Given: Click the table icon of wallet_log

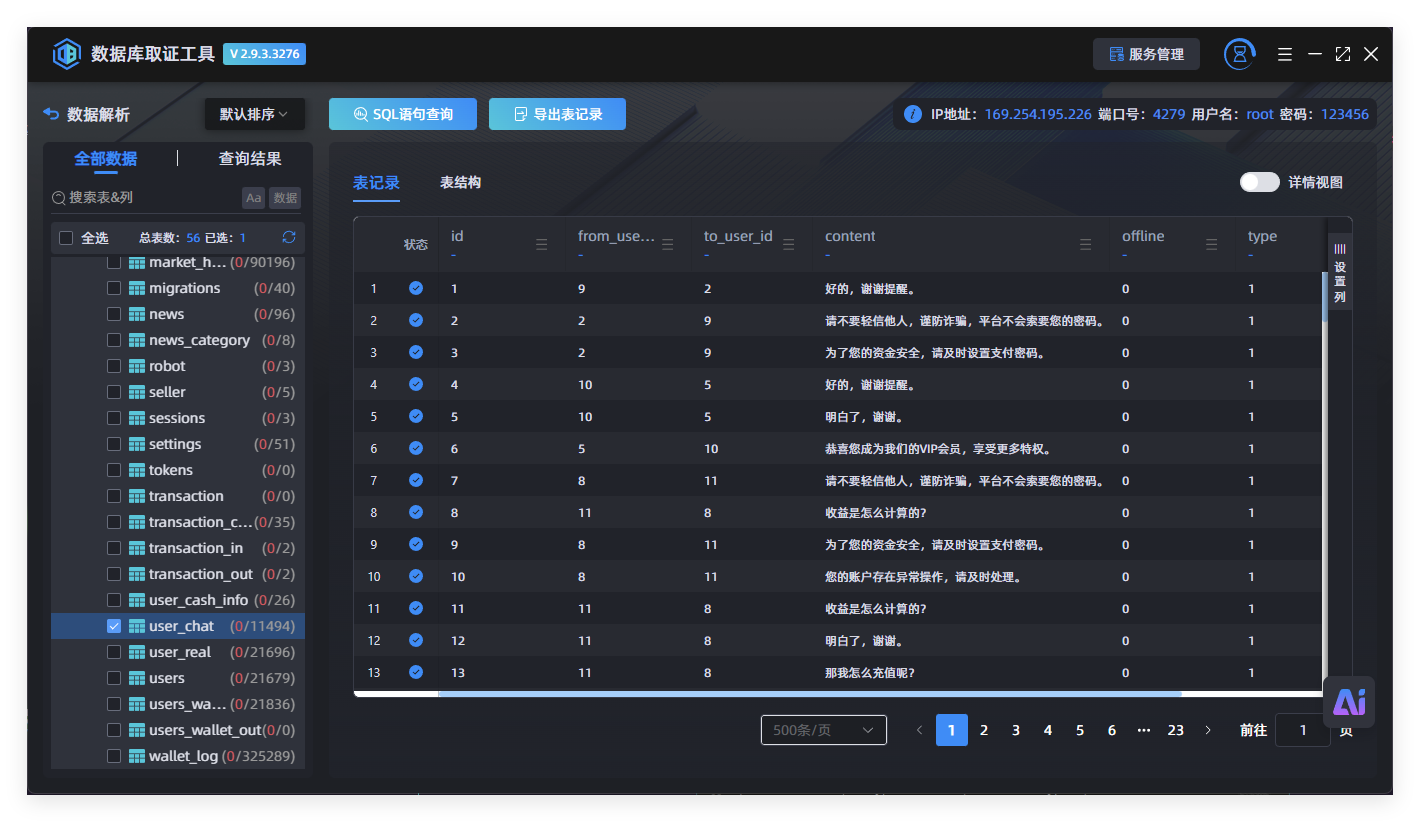Looking at the screenshot, I should (137, 756).
